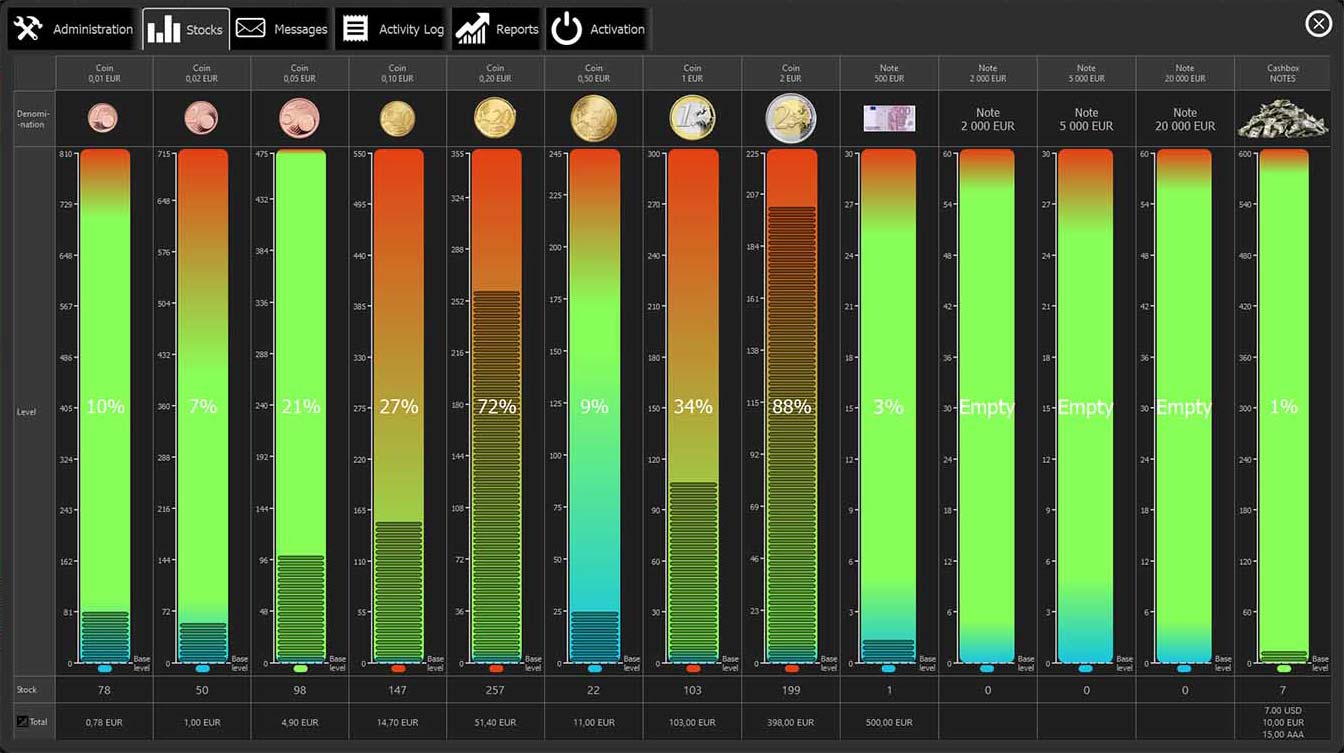Click base level marker under 0,01 EUR bar
Screen dimensions: 1344x753
(104, 668)
